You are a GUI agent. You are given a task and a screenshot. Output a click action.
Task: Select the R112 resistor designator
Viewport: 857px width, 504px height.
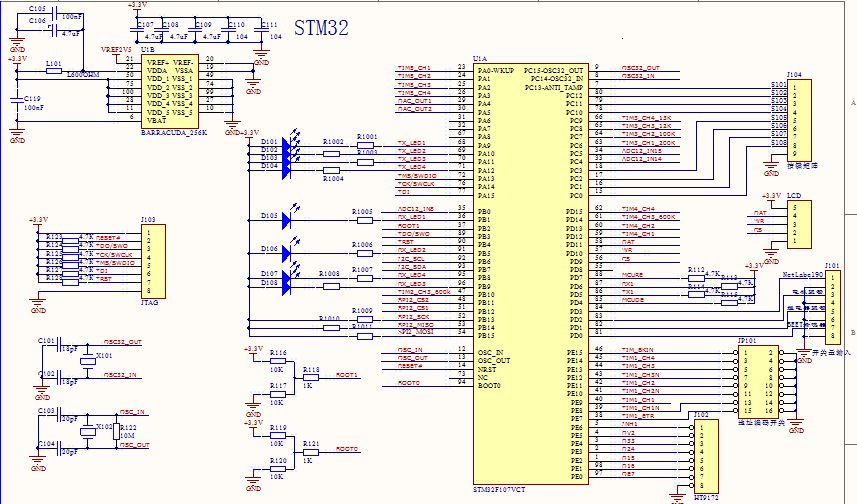(x=696, y=270)
